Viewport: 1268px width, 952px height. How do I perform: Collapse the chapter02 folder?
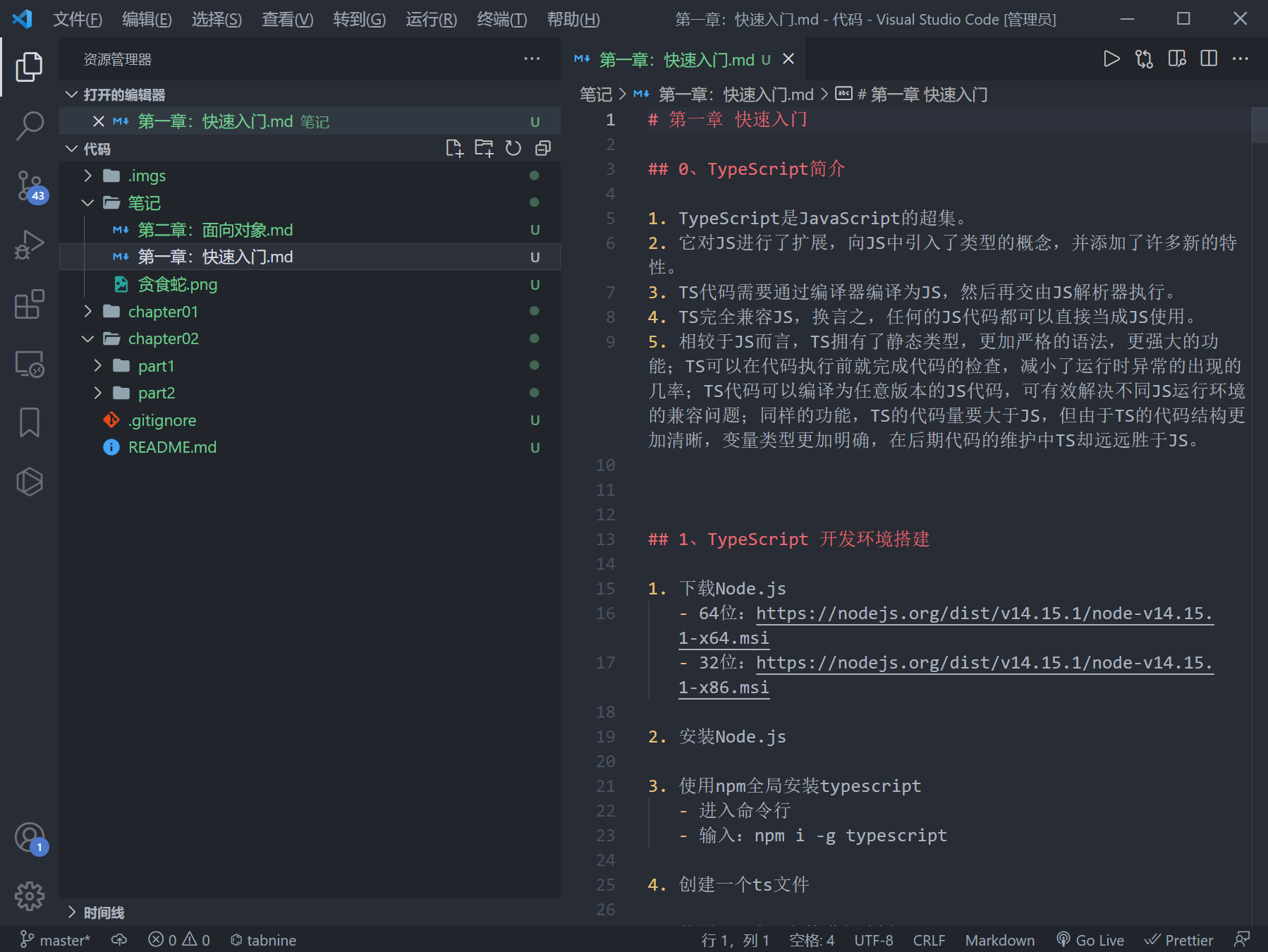(x=310, y=338)
